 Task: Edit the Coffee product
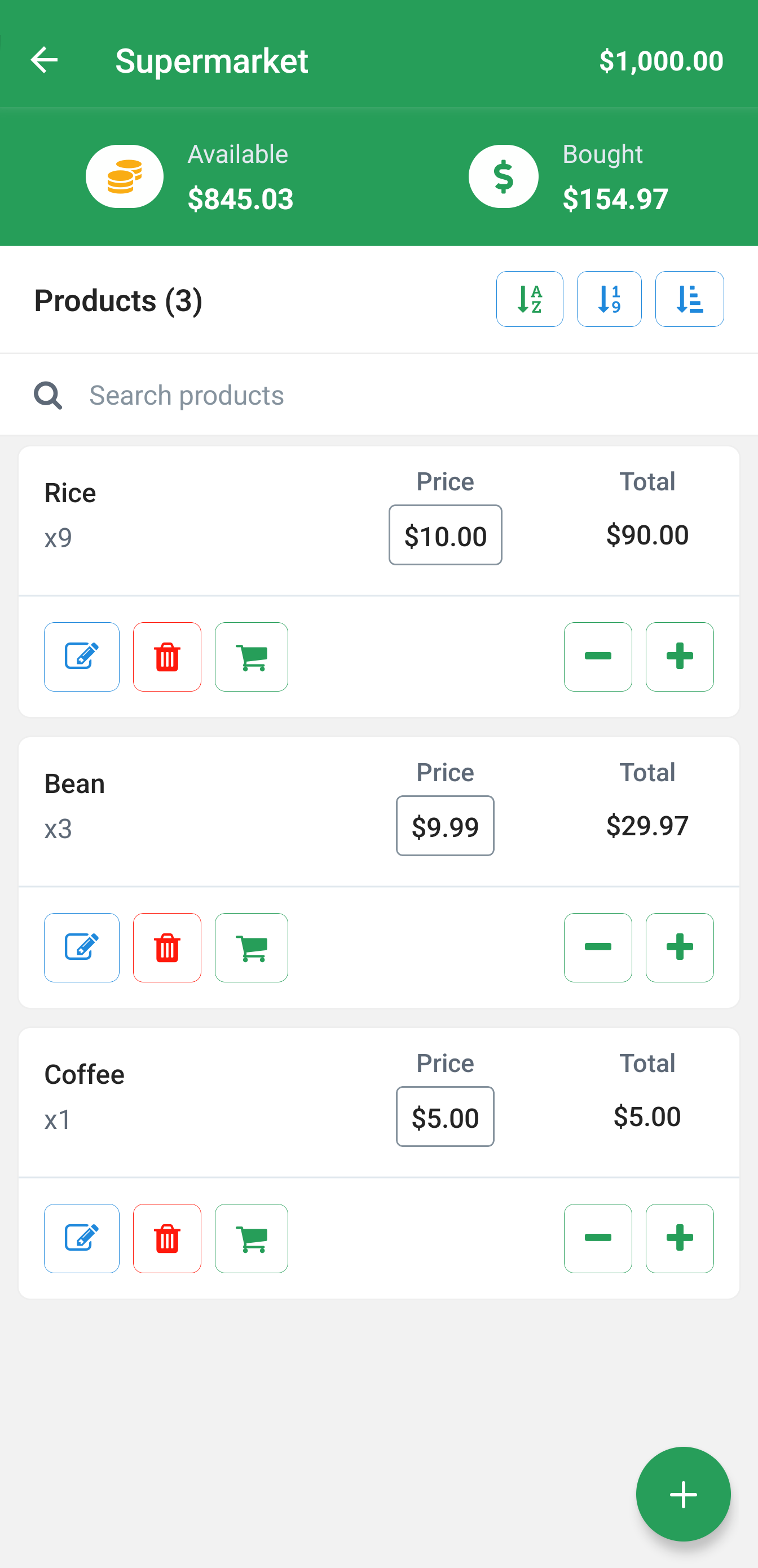[x=82, y=1239]
